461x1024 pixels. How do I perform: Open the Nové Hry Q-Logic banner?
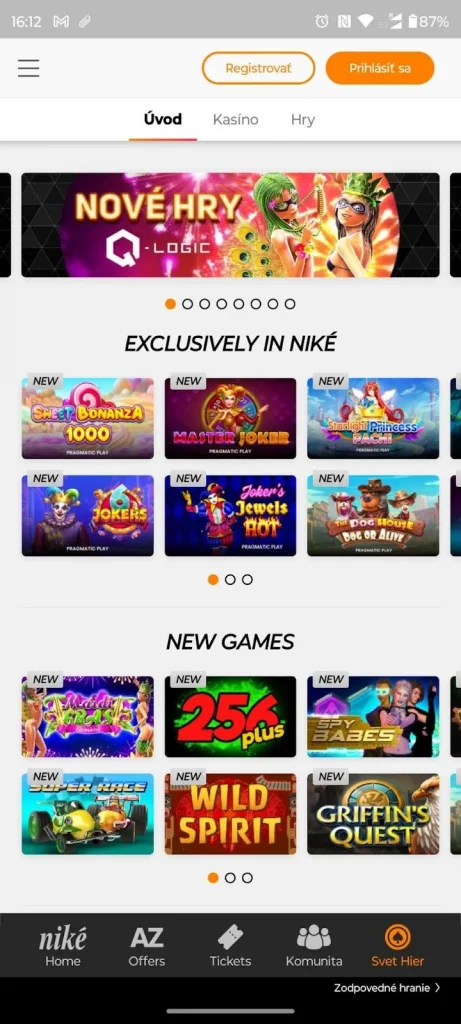(x=230, y=225)
